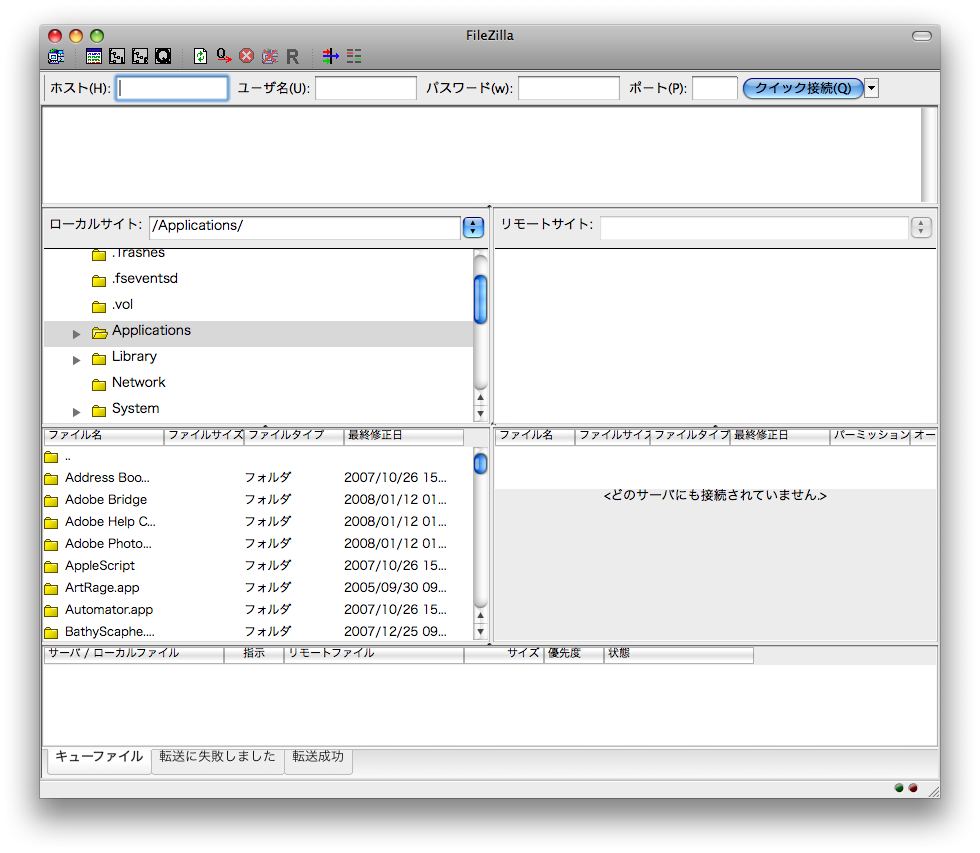This screenshot has width=980, height=853.
Task: Open the リモートサイト (remote site) path dropdown
Action: click(x=921, y=227)
